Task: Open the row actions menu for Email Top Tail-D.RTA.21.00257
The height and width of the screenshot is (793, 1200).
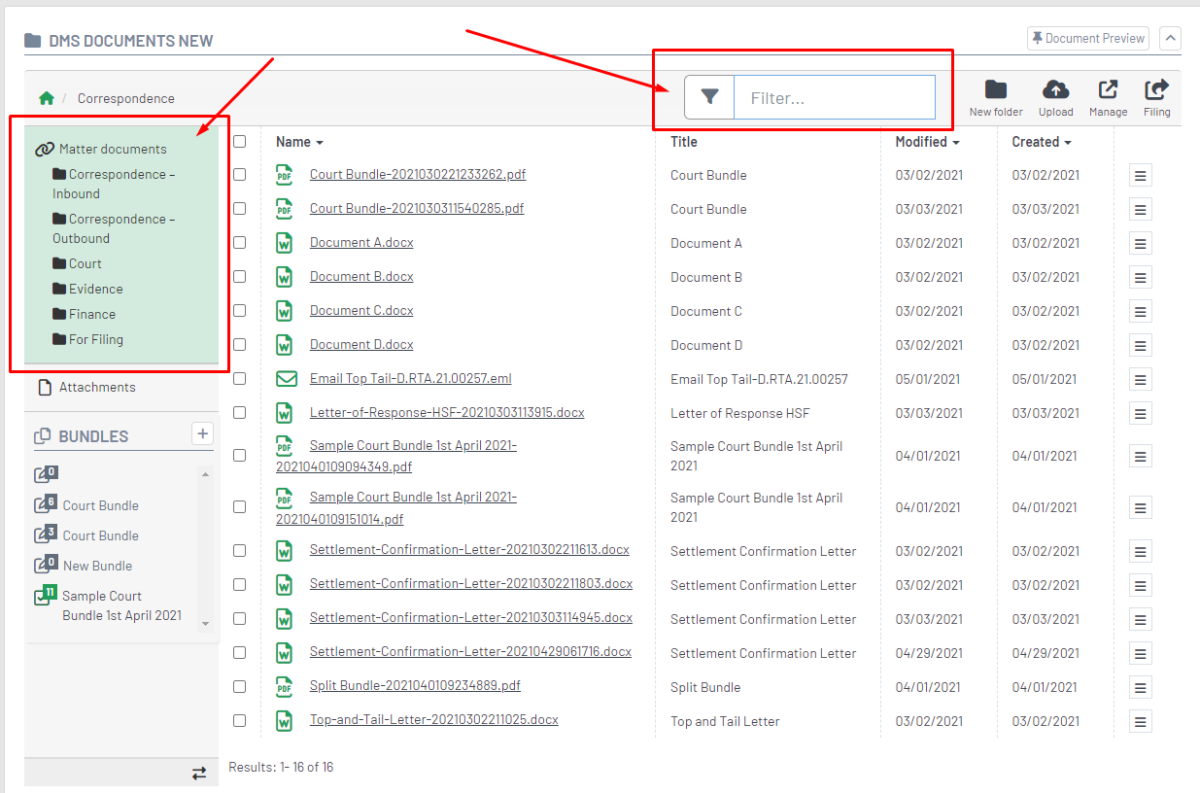Action: [1140, 378]
